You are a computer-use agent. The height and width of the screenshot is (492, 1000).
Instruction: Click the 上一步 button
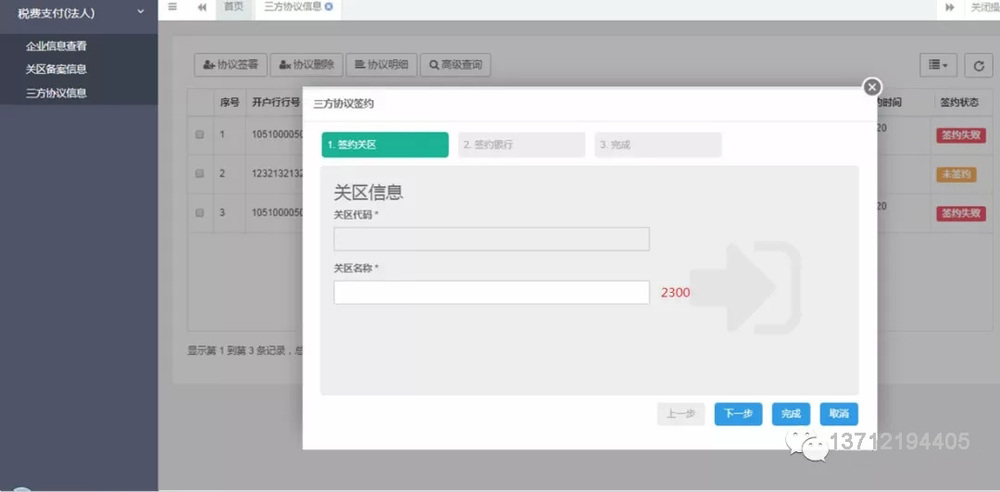pyautogui.click(x=680, y=414)
